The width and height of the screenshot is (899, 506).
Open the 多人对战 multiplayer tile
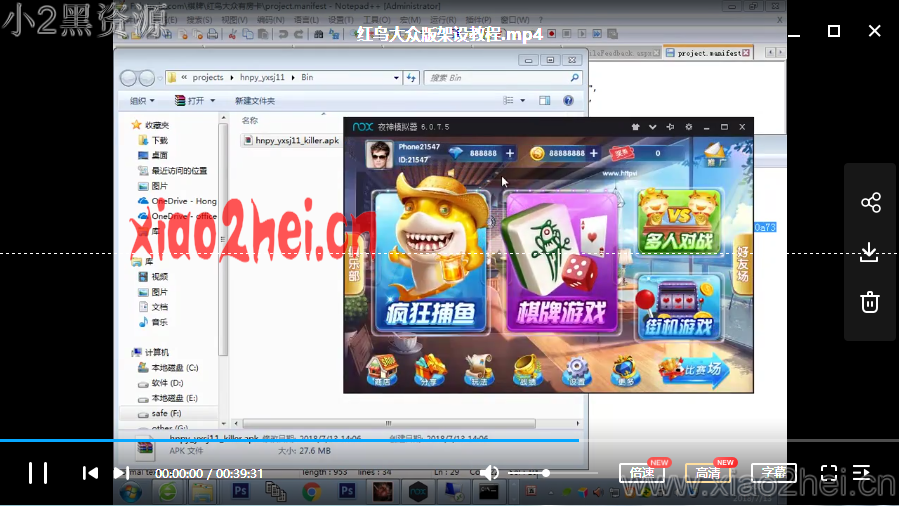pyautogui.click(x=679, y=222)
